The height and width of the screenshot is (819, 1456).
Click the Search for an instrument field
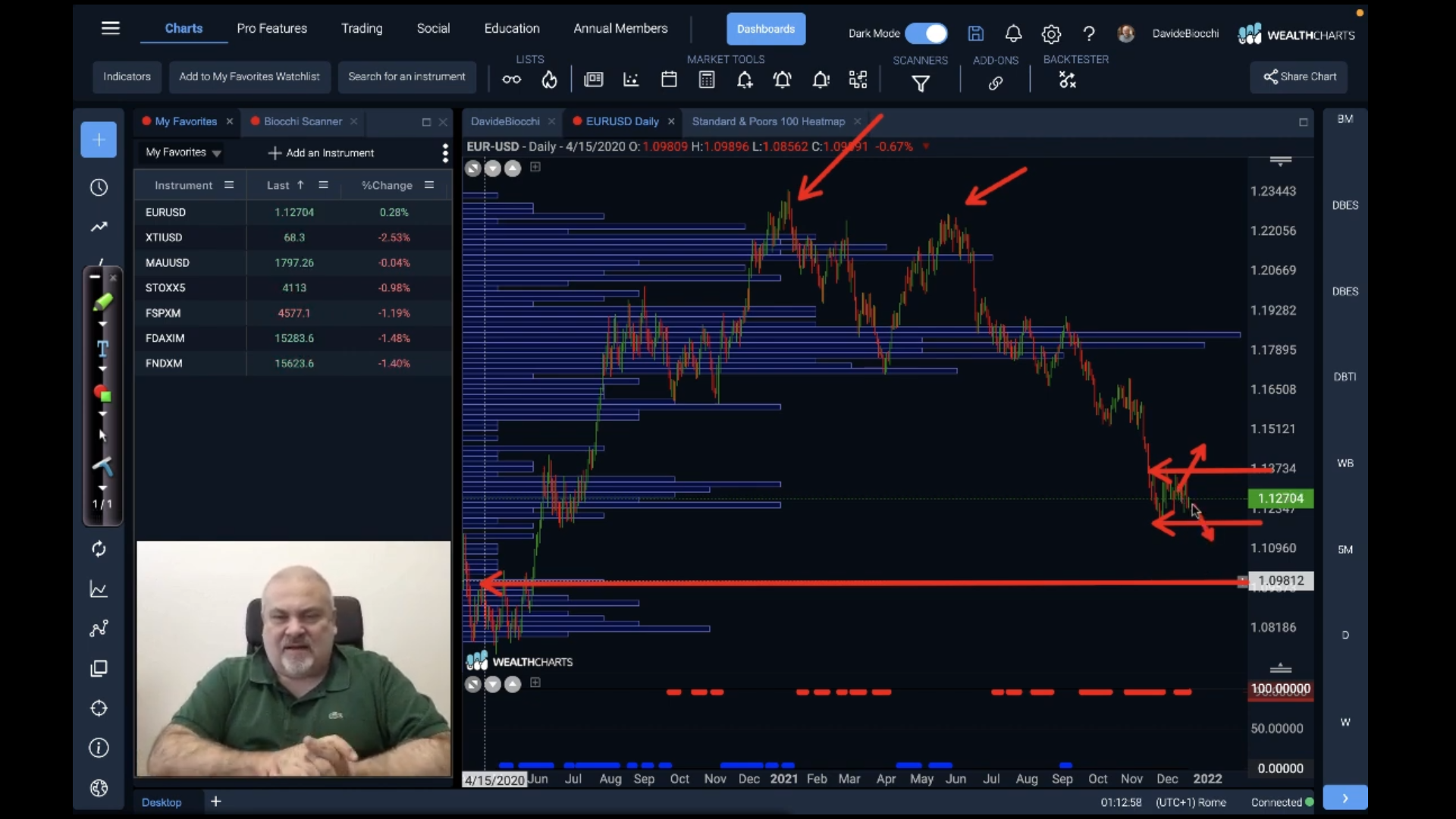coord(406,77)
